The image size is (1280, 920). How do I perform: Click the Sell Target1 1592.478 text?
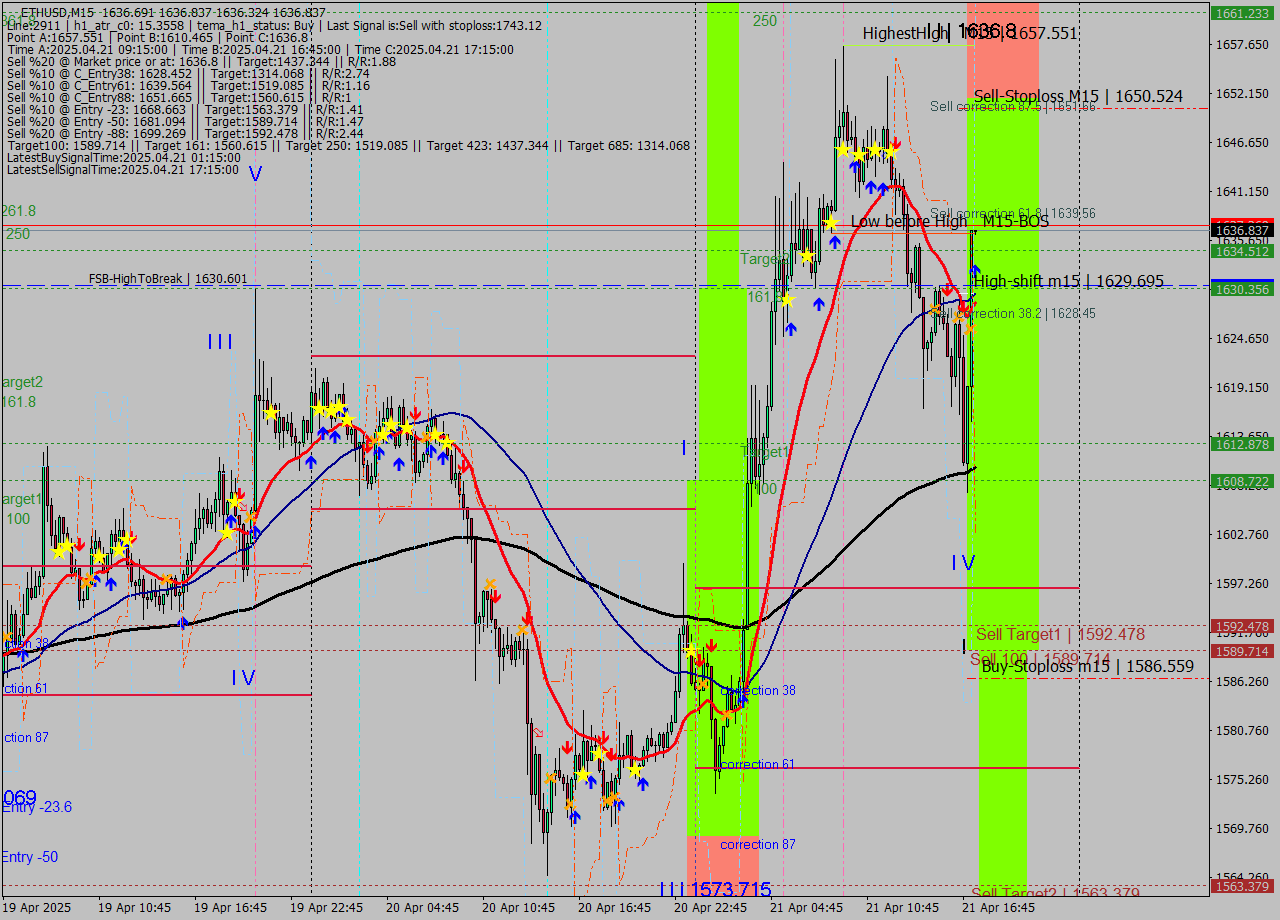1060,634
